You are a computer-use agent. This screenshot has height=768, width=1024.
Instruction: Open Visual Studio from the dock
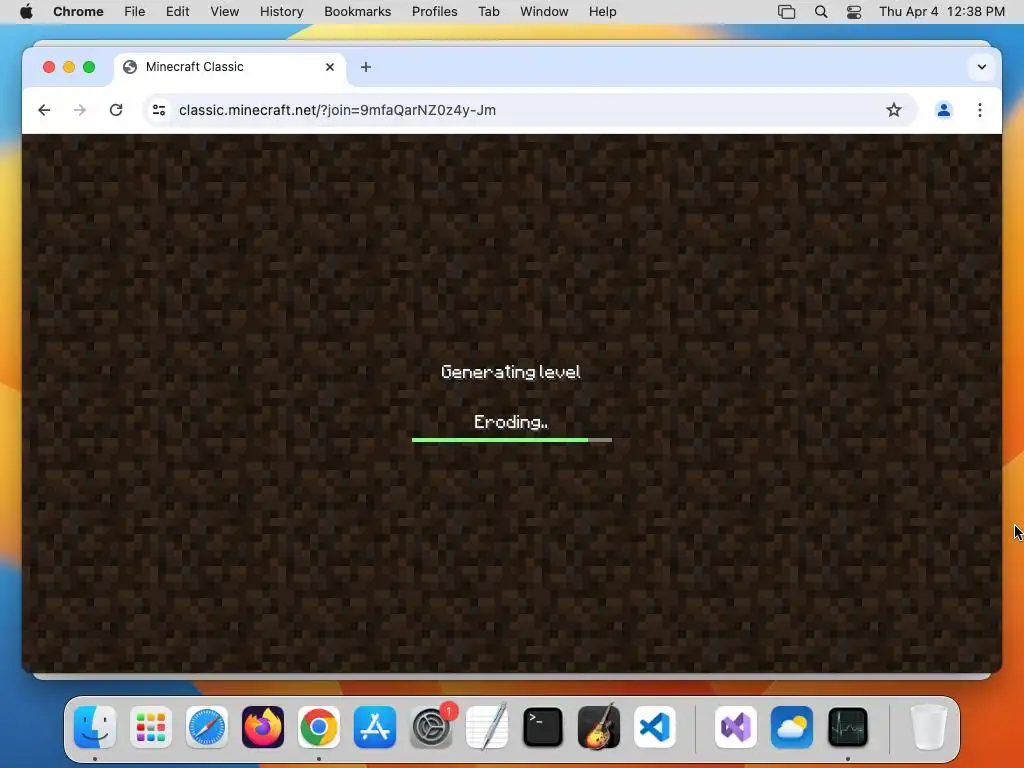pyautogui.click(x=736, y=727)
